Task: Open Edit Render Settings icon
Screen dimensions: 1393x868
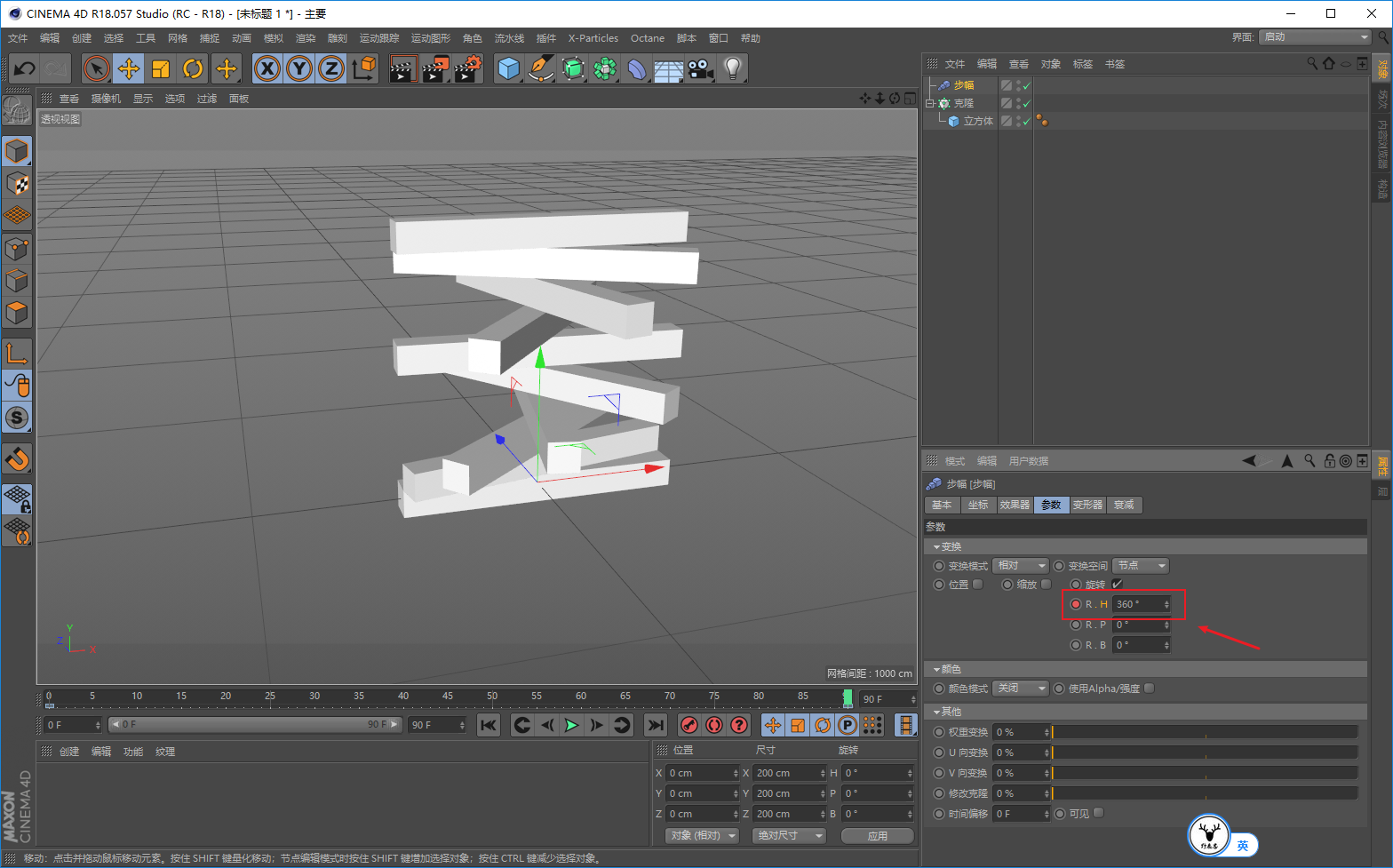Action: [x=468, y=68]
